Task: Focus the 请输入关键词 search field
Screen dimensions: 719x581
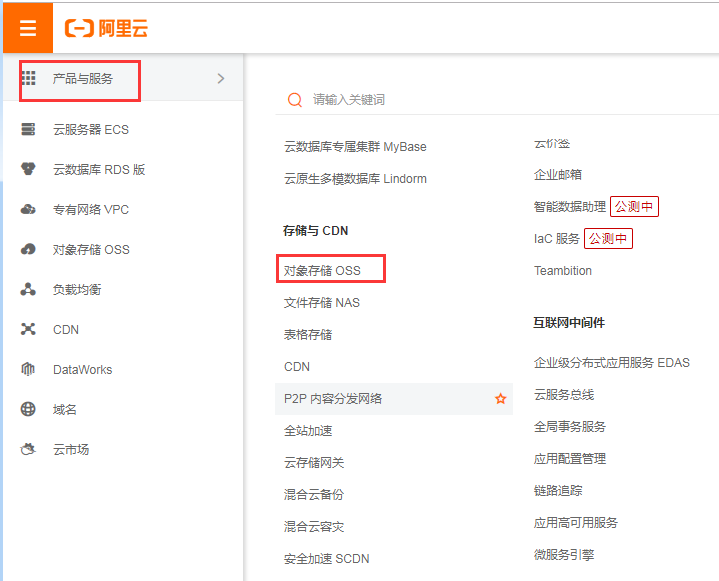Action: click(x=497, y=100)
